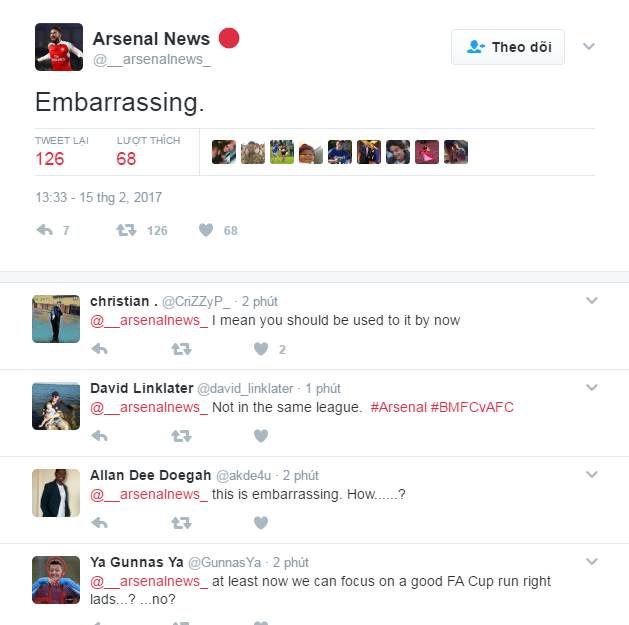This screenshot has width=629, height=625.
Task: Expand options for christian's reply
Action: [x=591, y=300]
